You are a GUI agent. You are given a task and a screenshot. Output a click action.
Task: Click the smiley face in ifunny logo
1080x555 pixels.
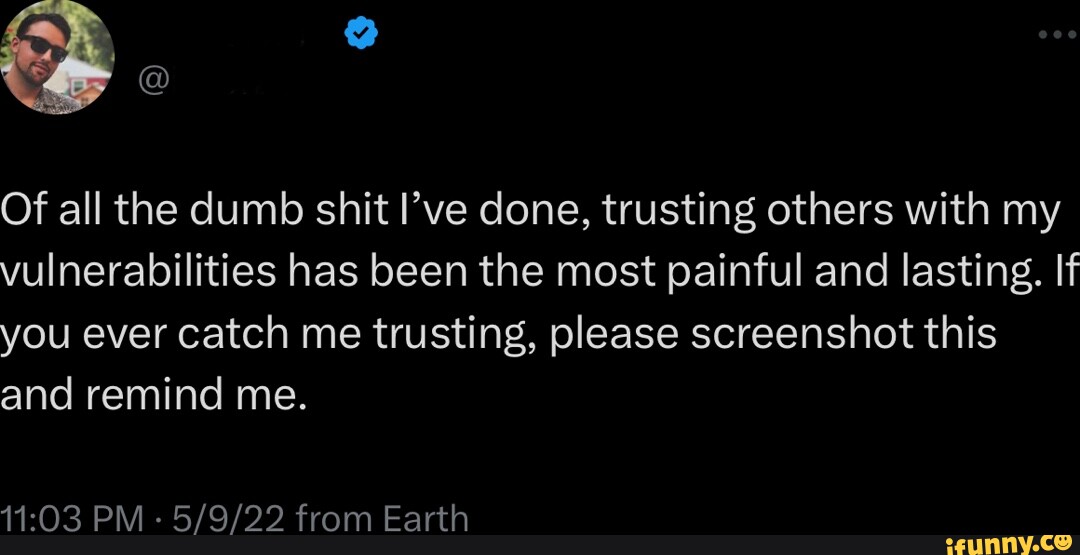click(1065, 541)
